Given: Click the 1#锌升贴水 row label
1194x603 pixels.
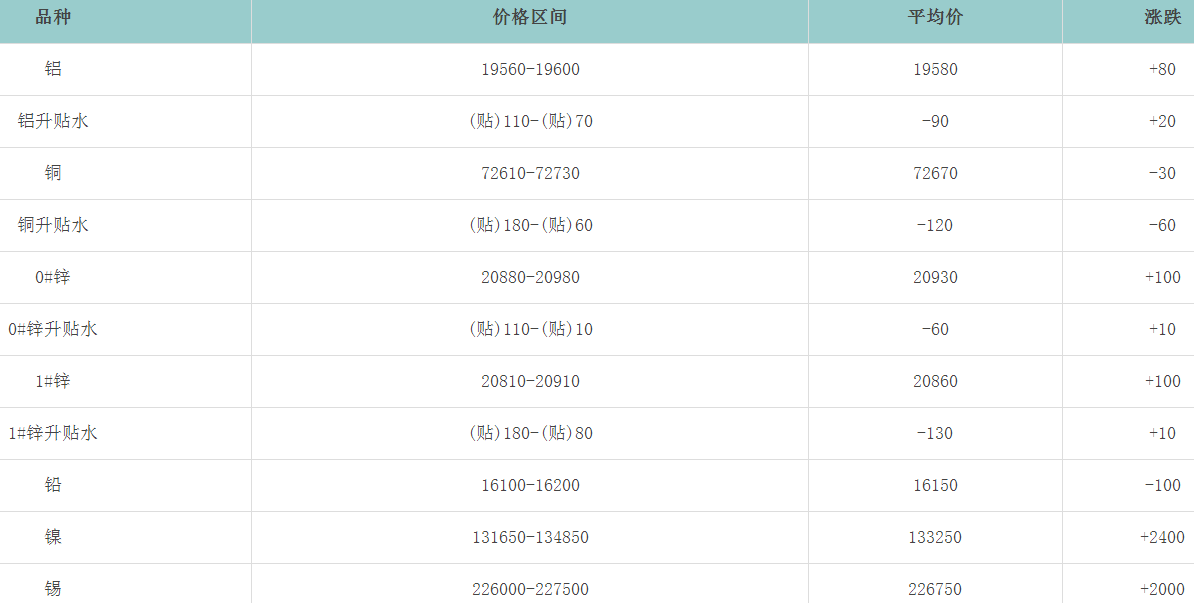Looking at the screenshot, I should click(53, 433).
